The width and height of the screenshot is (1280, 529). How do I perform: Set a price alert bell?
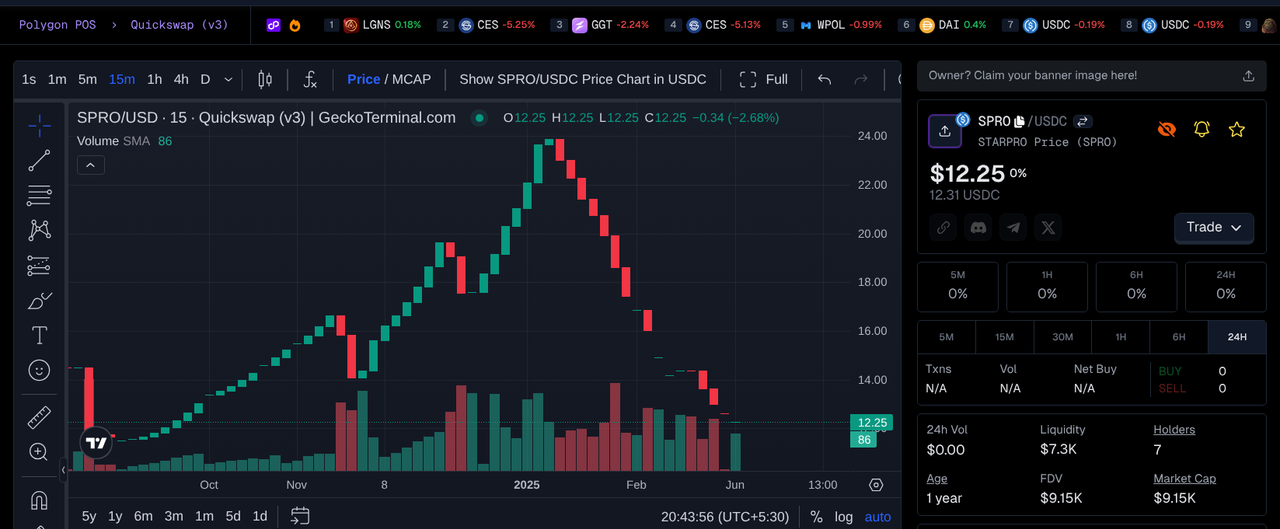[x=1202, y=129]
